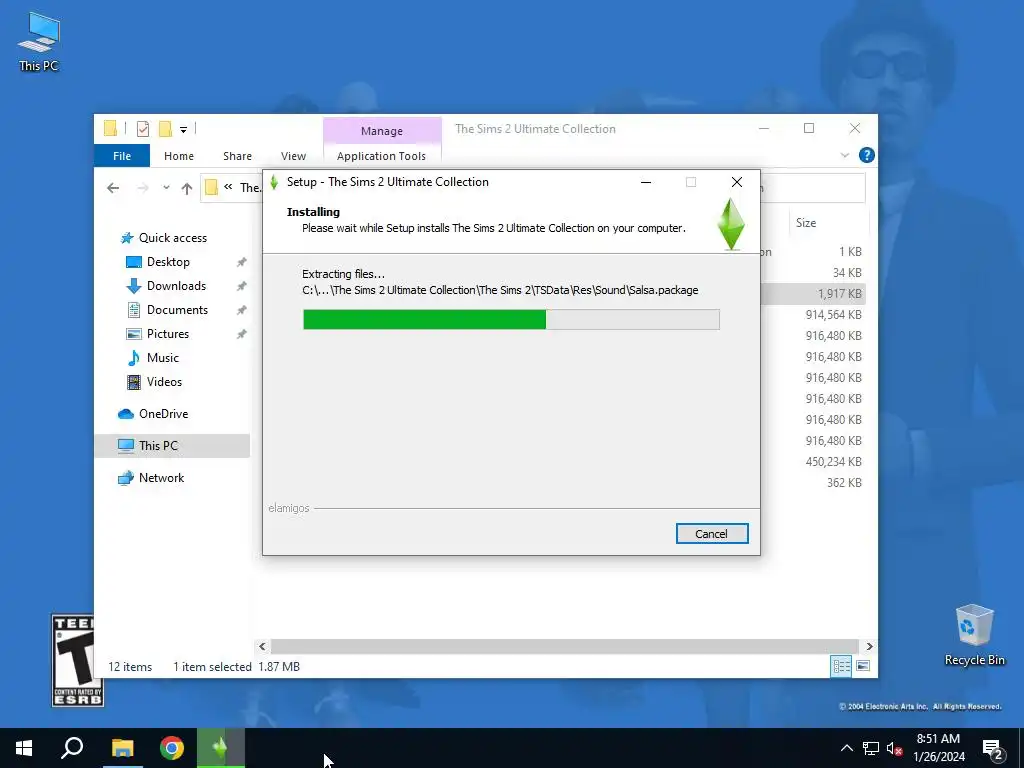Go back in File Explorer

click(113, 188)
